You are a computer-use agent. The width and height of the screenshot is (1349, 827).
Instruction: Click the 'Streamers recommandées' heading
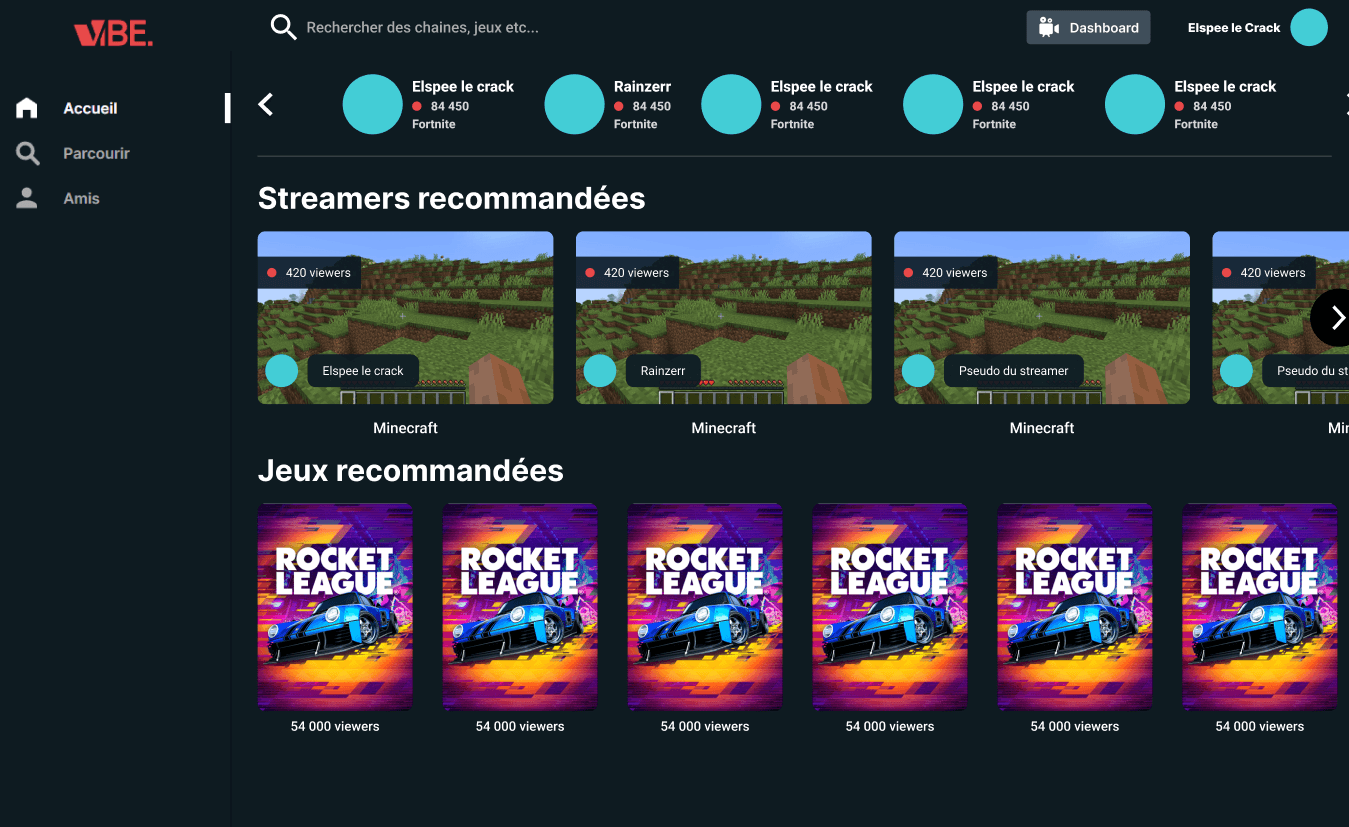451,198
